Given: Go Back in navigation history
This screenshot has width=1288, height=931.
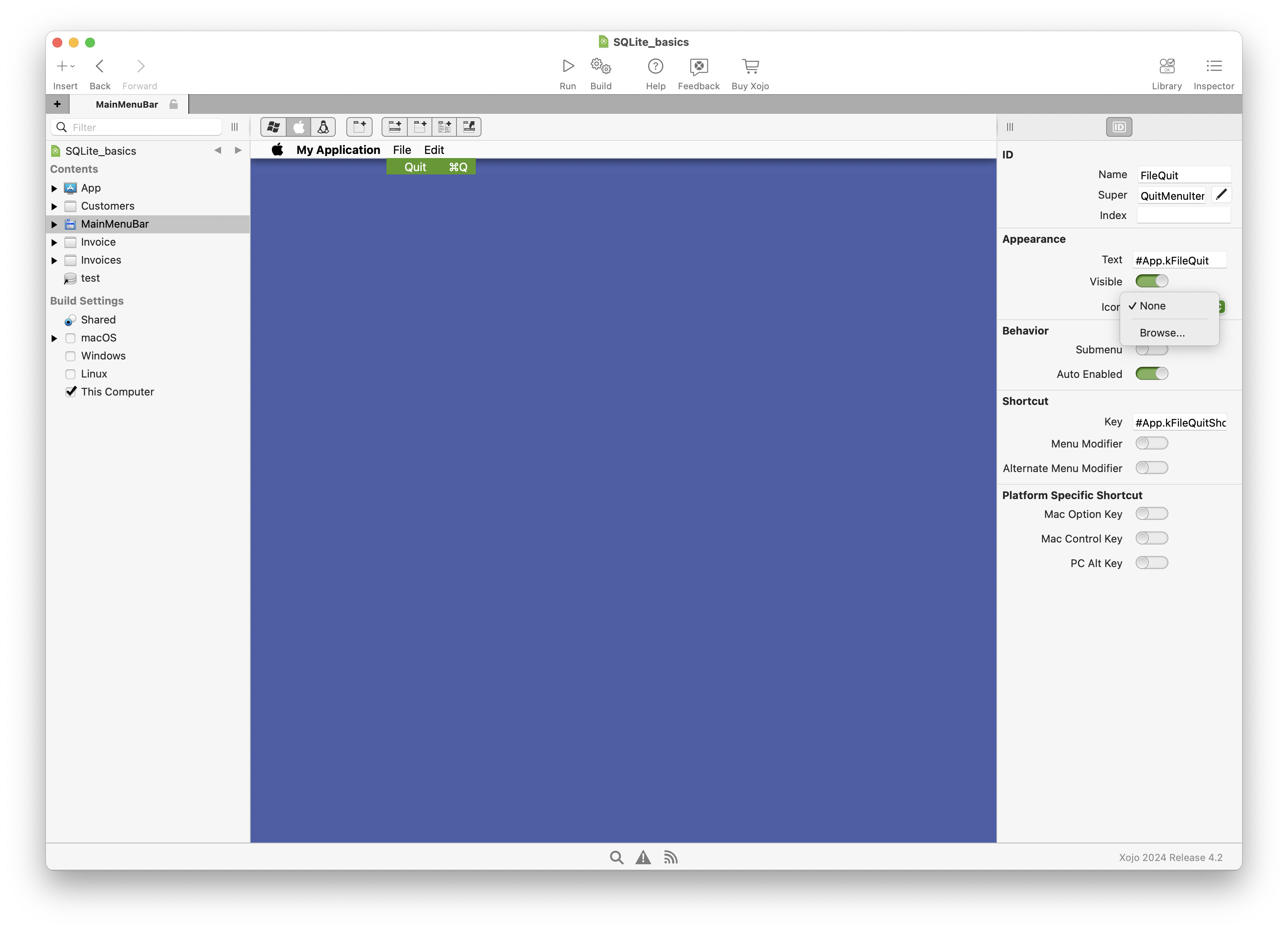Looking at the screenshot, I should [99, 66].
